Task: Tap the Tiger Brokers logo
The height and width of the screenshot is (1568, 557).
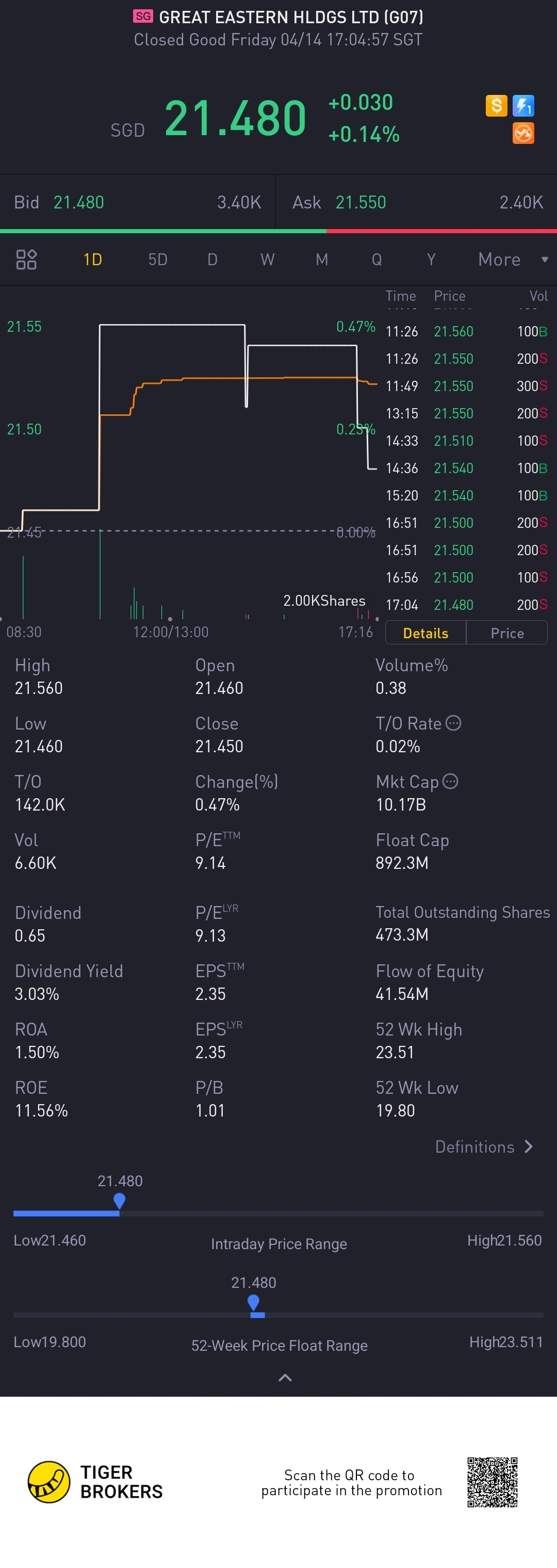Action: point(95,1482)
